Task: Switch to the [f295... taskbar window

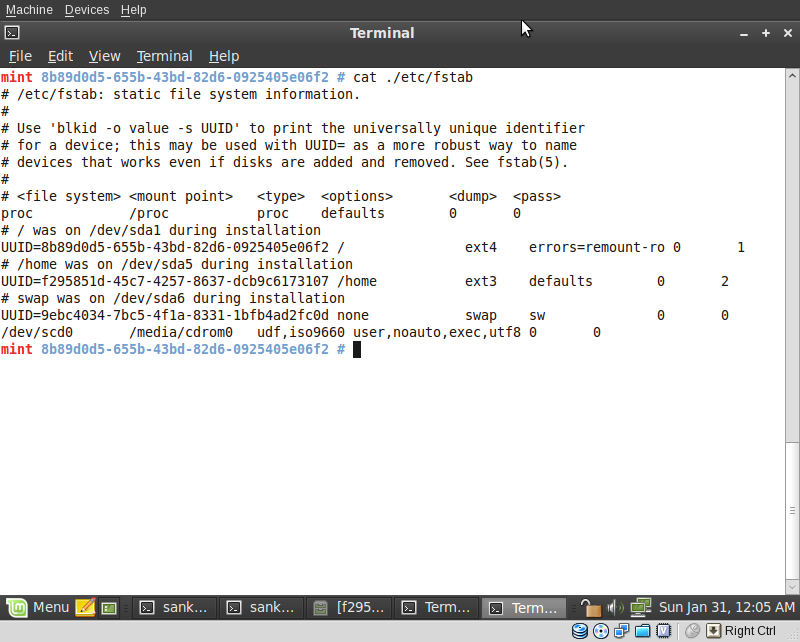Action: (350, 606)
